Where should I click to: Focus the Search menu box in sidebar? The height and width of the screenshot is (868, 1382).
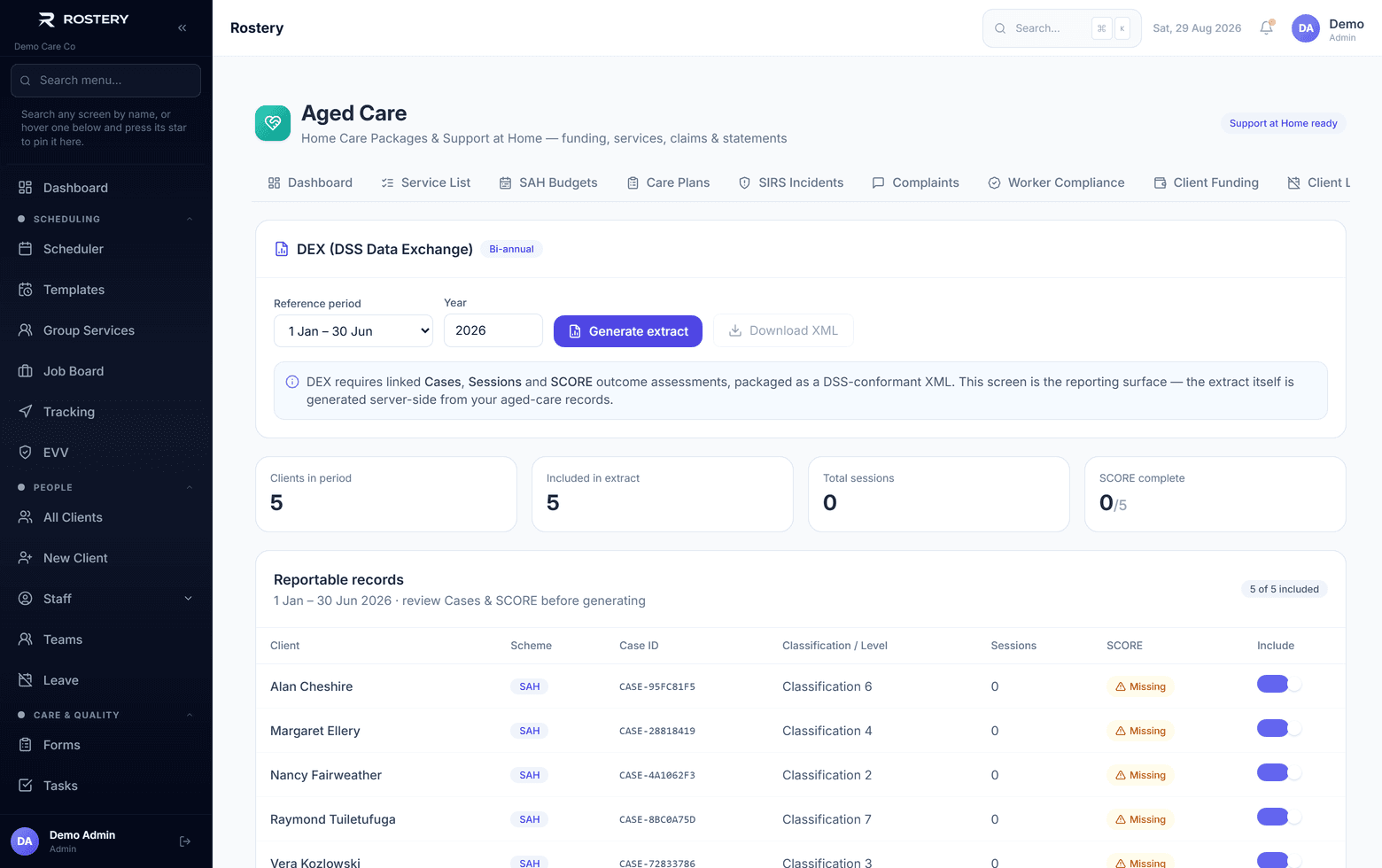pyautogui.click(x=106, y=81)
